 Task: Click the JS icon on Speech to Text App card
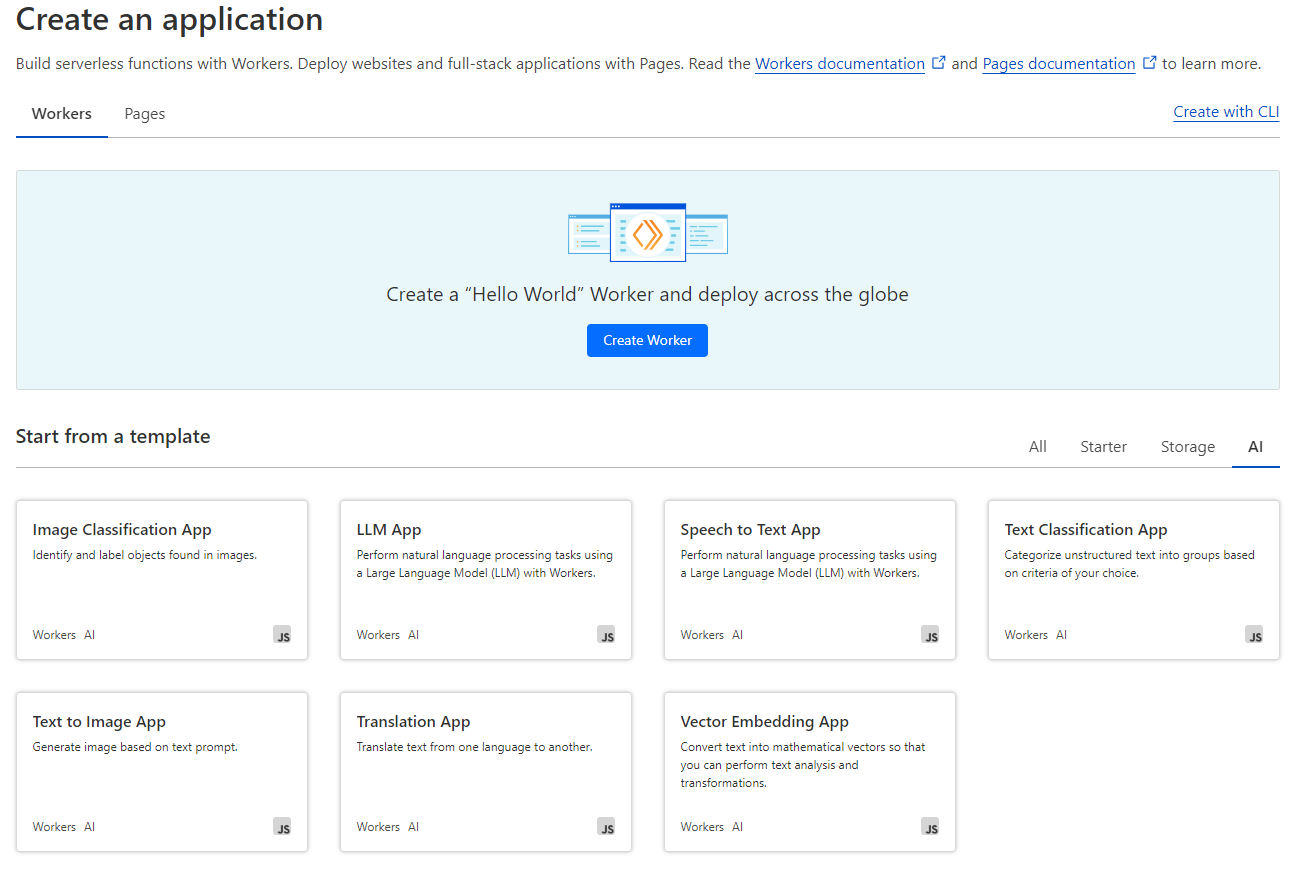930,635
